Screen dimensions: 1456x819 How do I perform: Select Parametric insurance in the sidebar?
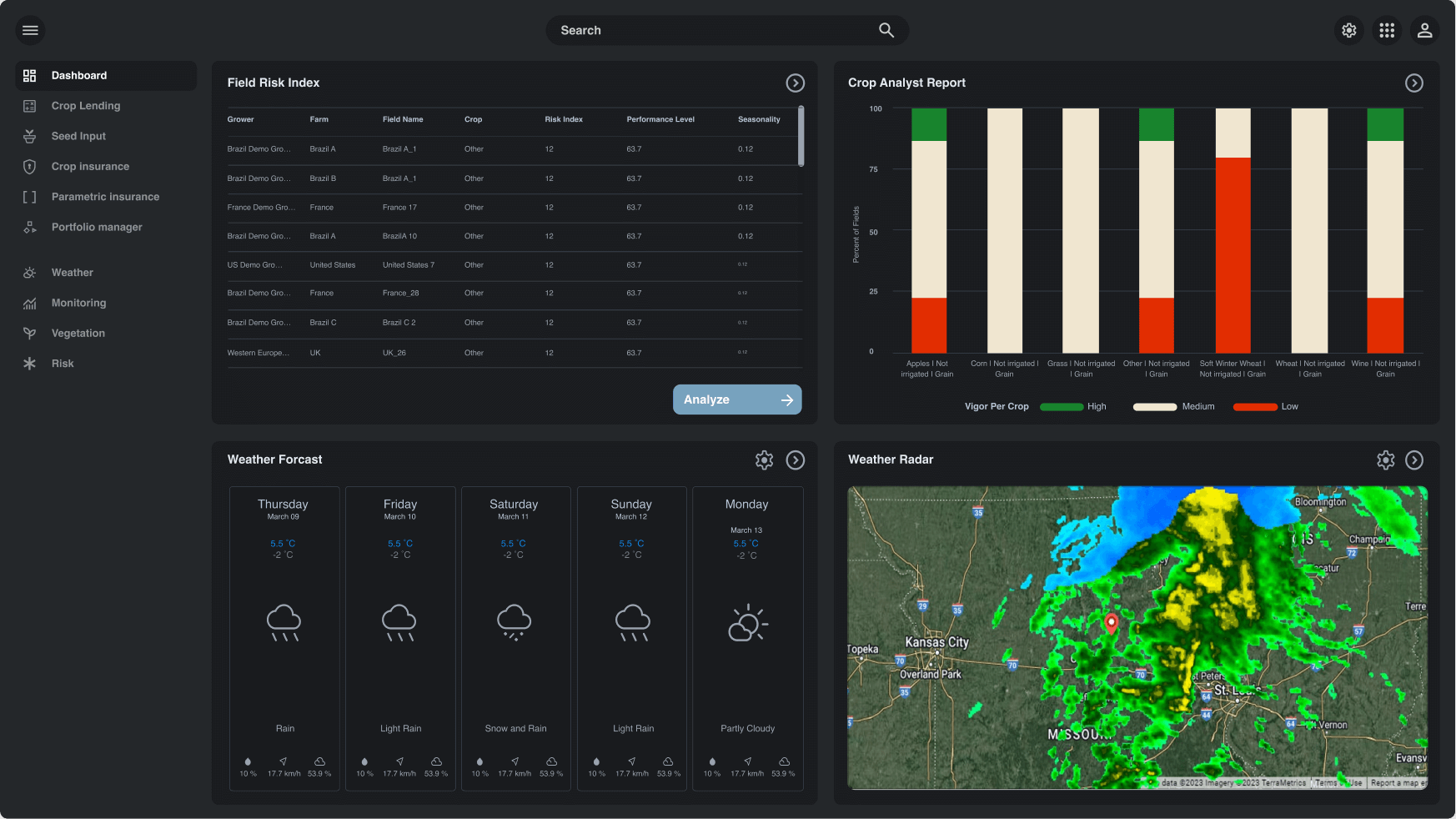point(104,196)
